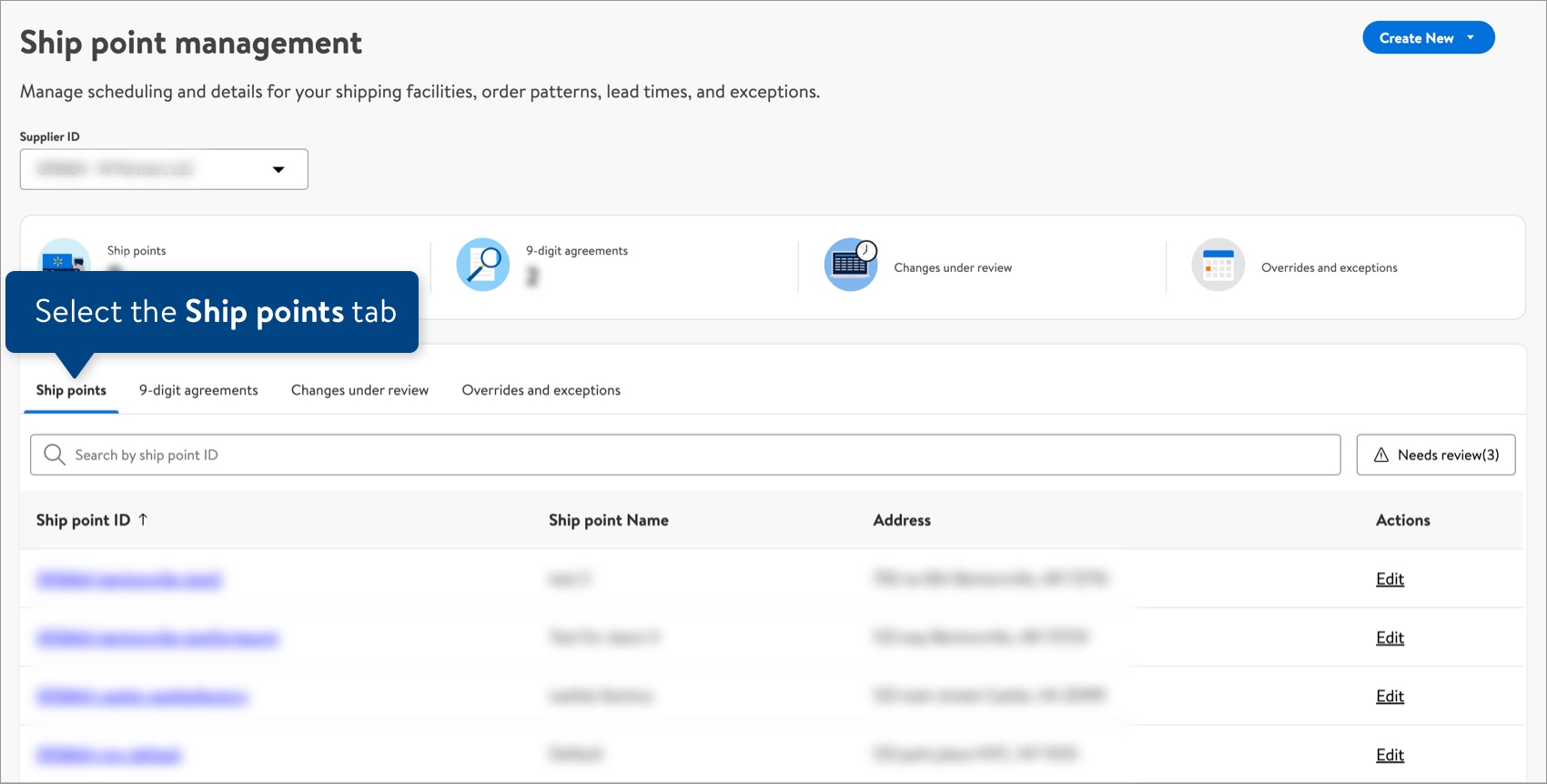This screenshot has width=1547, height=784.
Task: Click the 9-digit agreements magnifier icon
Action: pyautogui.click(x=482, y=265)
